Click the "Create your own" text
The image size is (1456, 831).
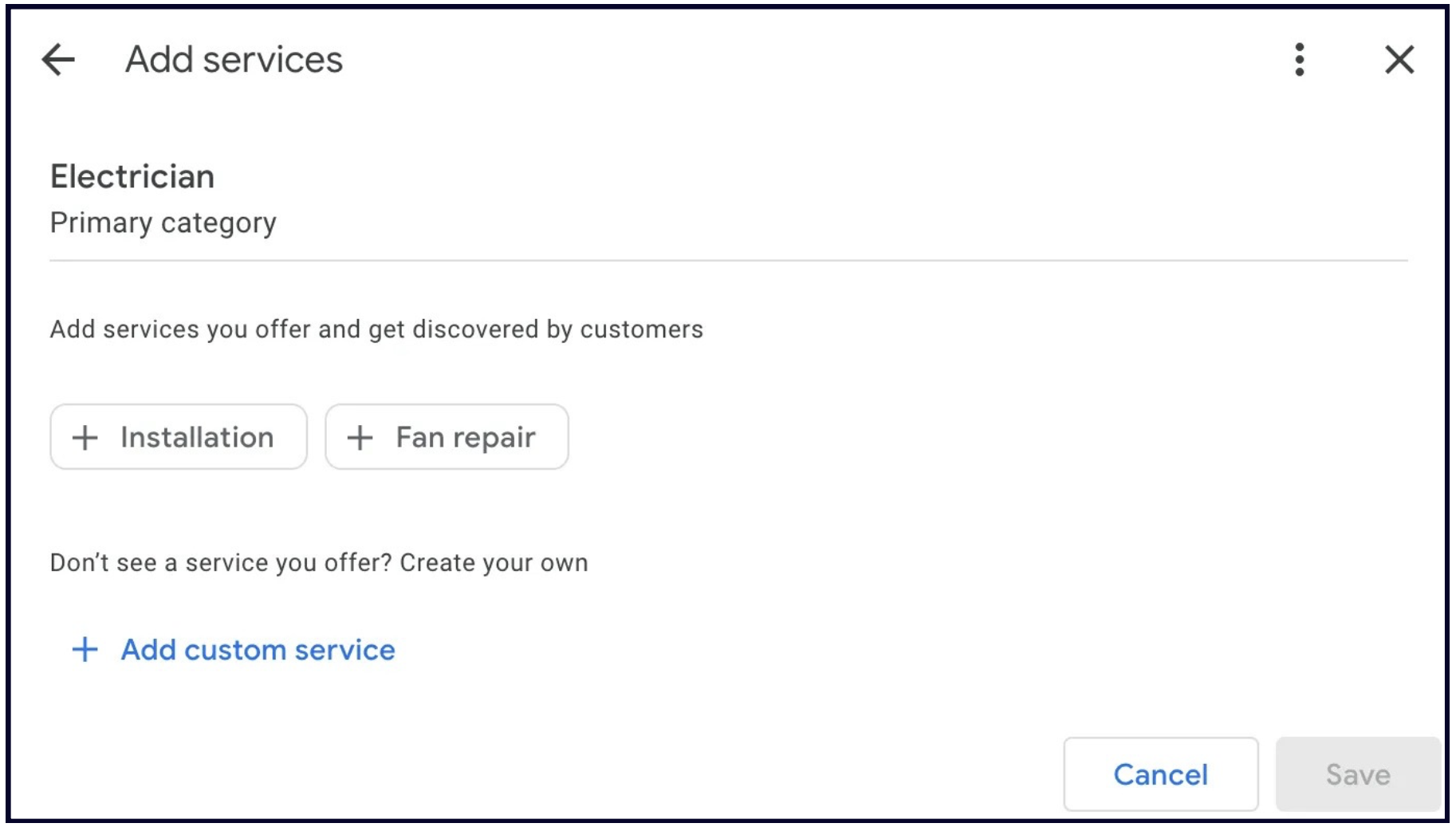(x=494, y=563)
